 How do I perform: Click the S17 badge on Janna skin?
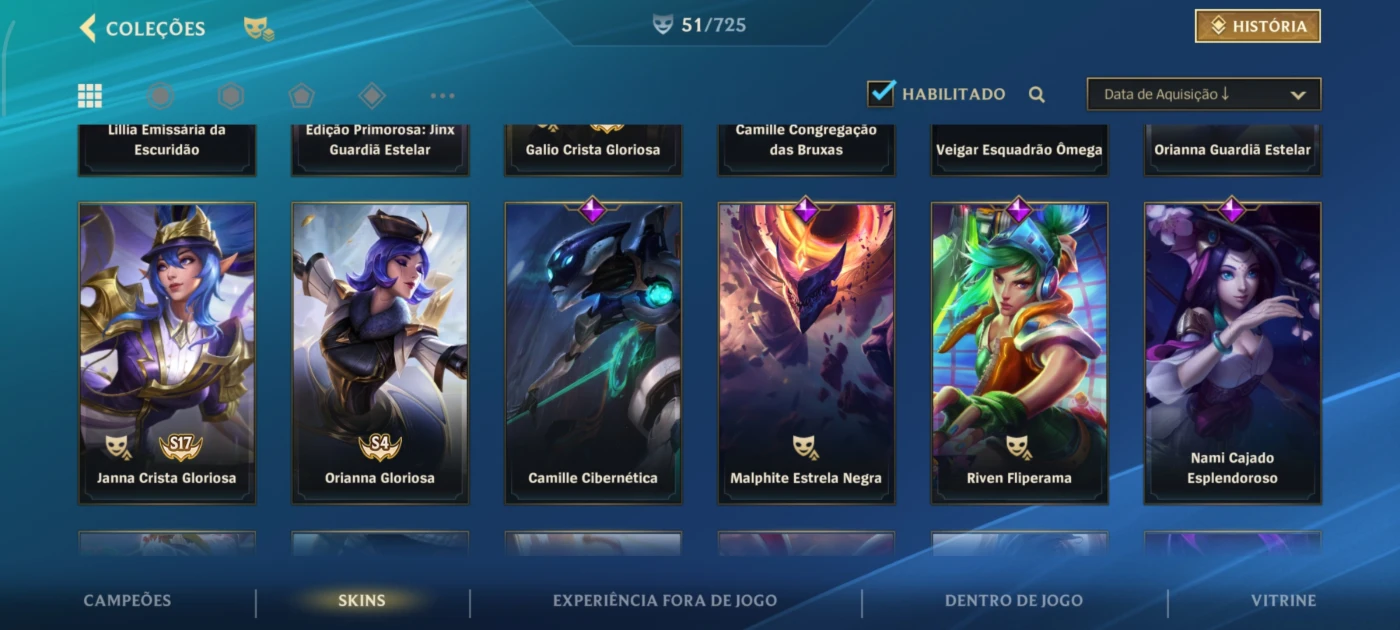tap(181, 444)
